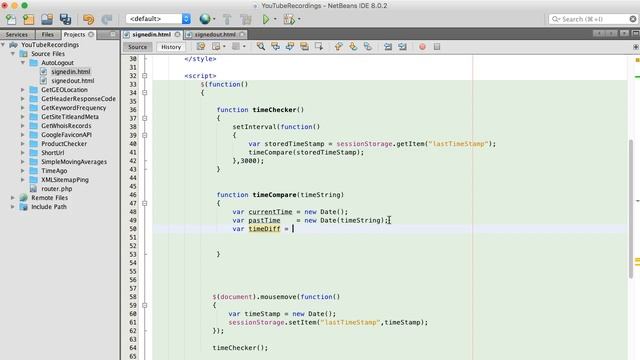This screenshot has width=640, height=360.
Task: Start macro recording red circle icon
Action: point(422,47)
